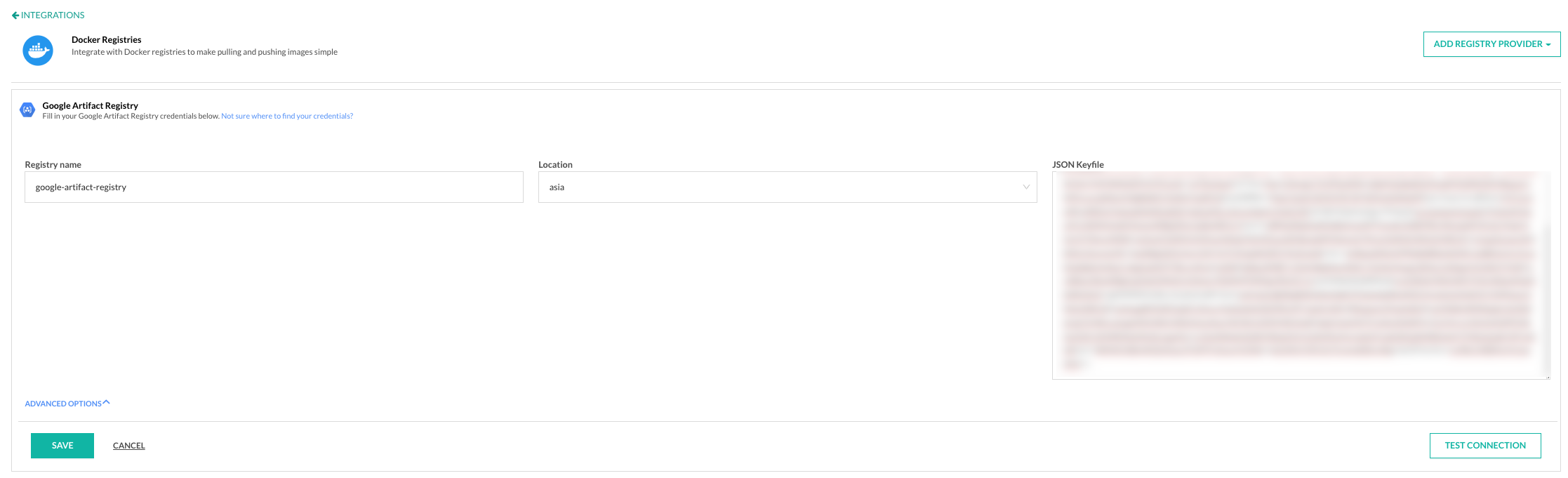
Task: Focus the Registry name input field
Action: pyautogui.click(x=274, y=187)
